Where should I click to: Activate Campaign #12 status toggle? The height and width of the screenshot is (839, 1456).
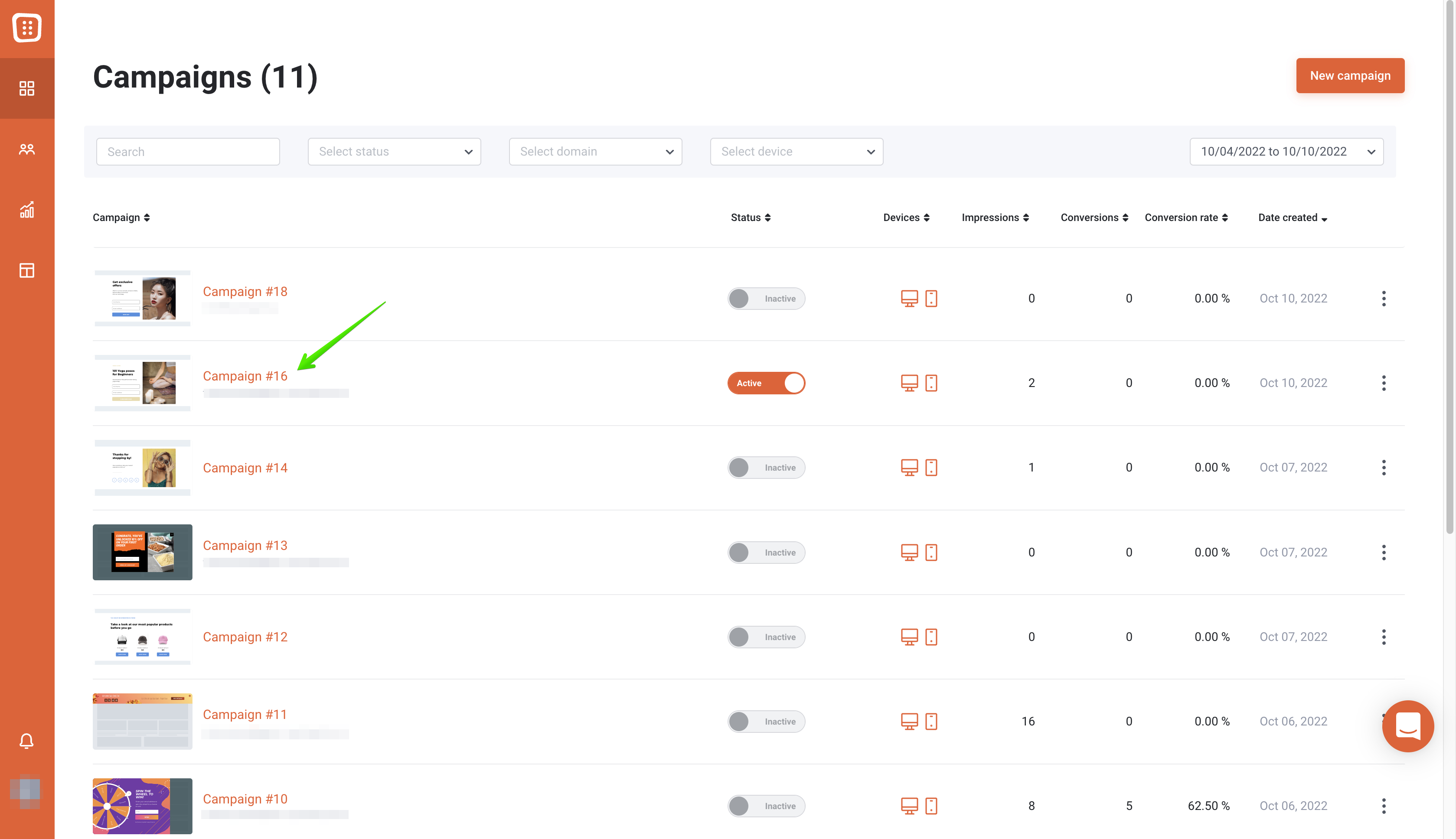[766, 637]
